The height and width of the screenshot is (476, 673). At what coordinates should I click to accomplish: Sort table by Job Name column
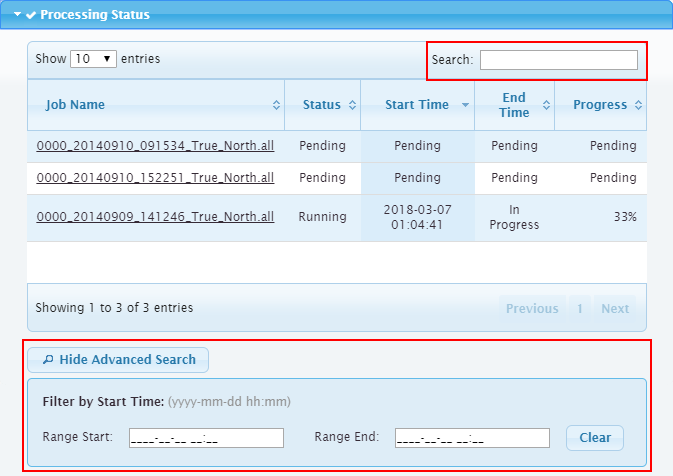tap(276, 105)
